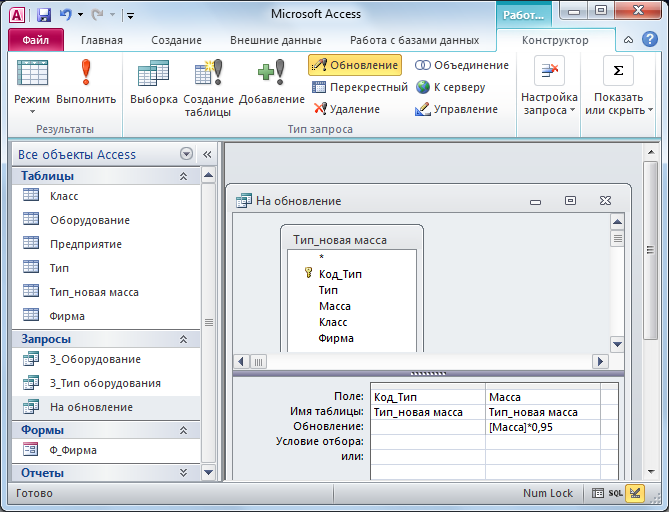Select З_Тип оборудования query
669x512 pixels.
(x=106, y=383)
